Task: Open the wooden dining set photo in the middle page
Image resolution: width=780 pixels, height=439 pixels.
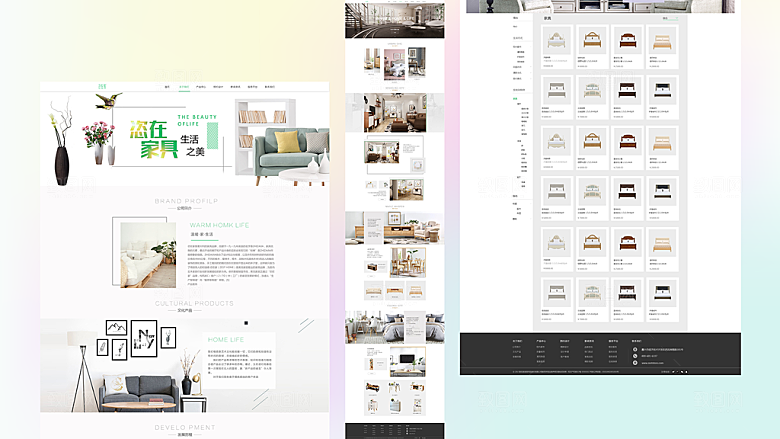Action: coord(407,263)
